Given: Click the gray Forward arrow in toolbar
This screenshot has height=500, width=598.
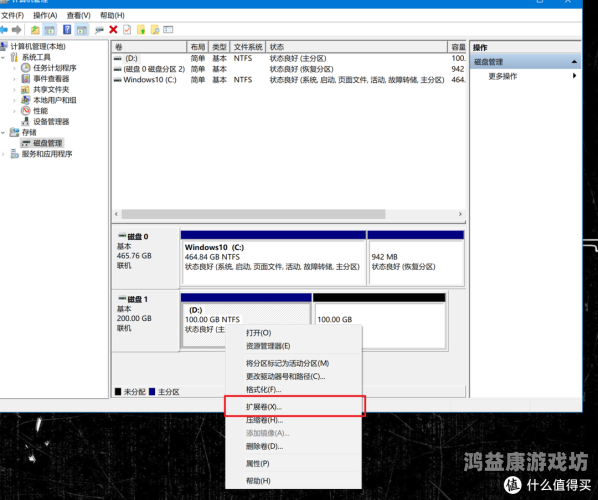Looking at the screenshot, I should coord(16,29).
